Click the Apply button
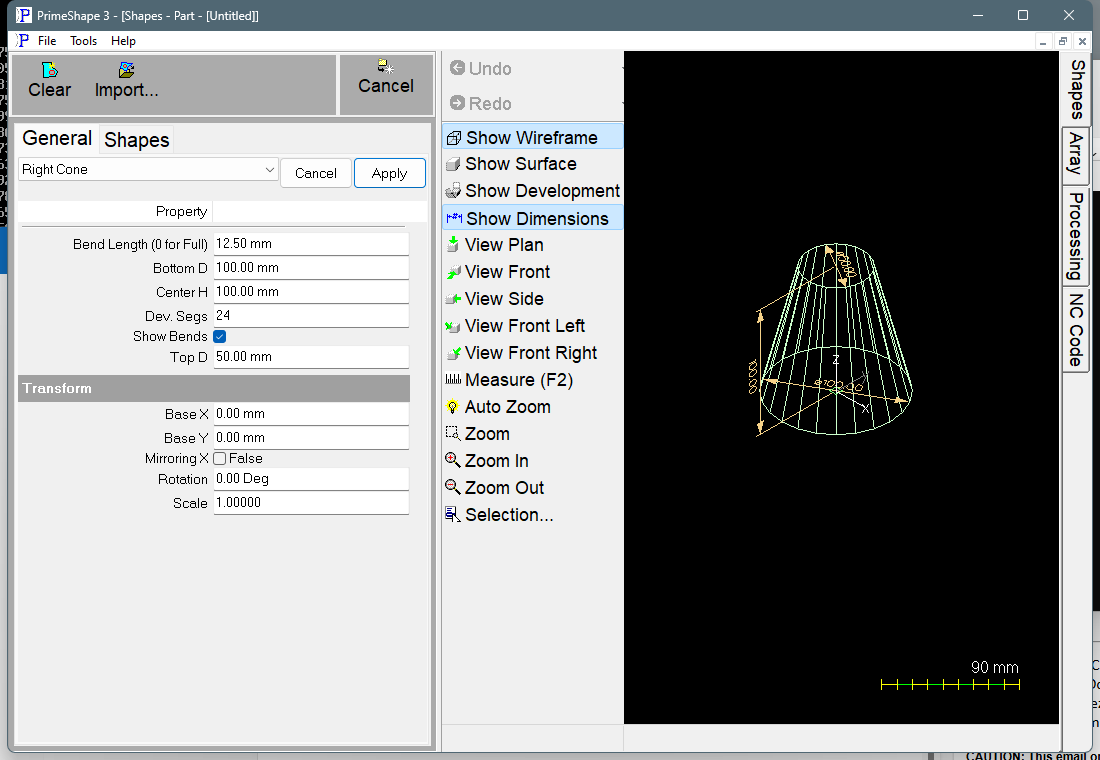Image resolution: width=1100 pixels, height=760 pixels. coord(389,173)
